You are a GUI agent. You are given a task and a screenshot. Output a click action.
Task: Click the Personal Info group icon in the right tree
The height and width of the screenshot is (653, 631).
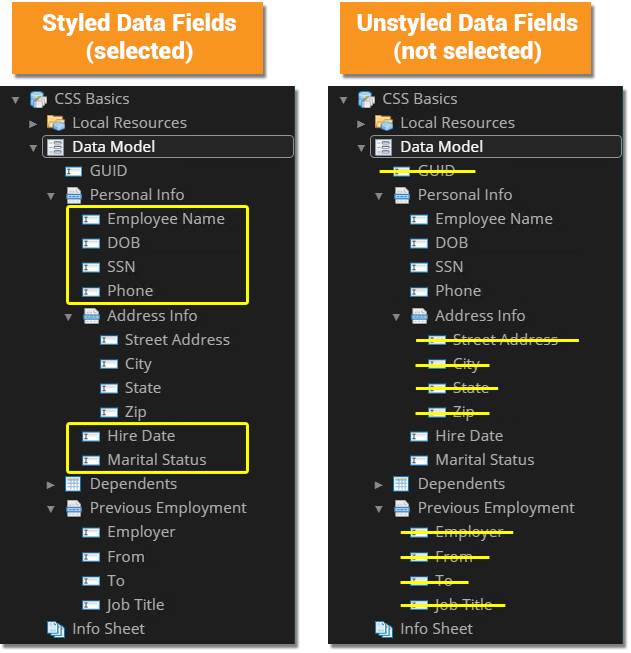[402, 195]
